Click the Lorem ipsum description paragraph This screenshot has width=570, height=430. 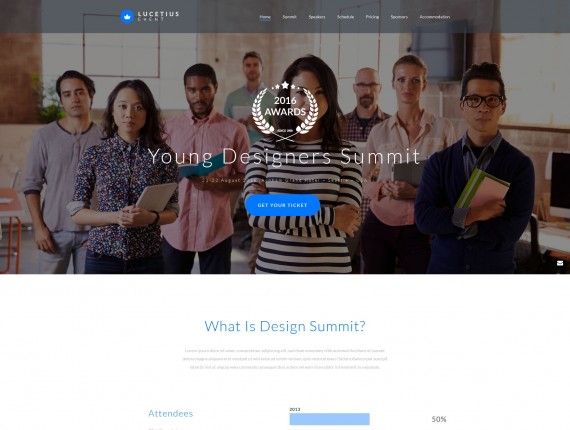pyautogui.click(x=285, y=359)
